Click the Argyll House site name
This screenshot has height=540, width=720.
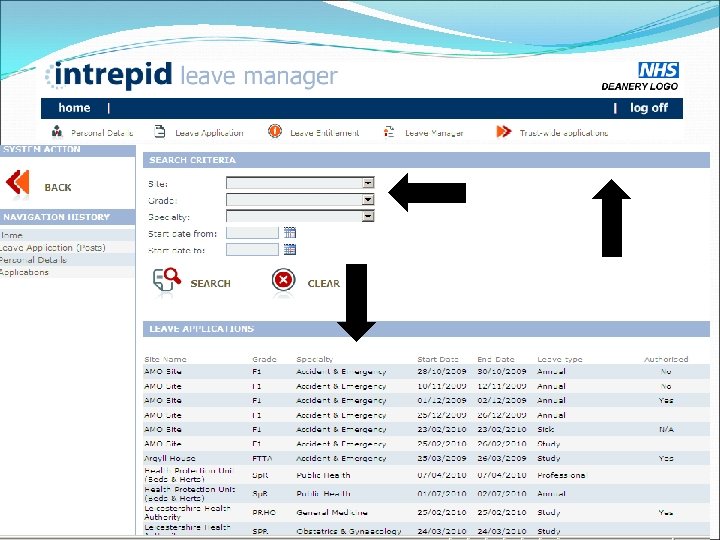click(170, 458)
